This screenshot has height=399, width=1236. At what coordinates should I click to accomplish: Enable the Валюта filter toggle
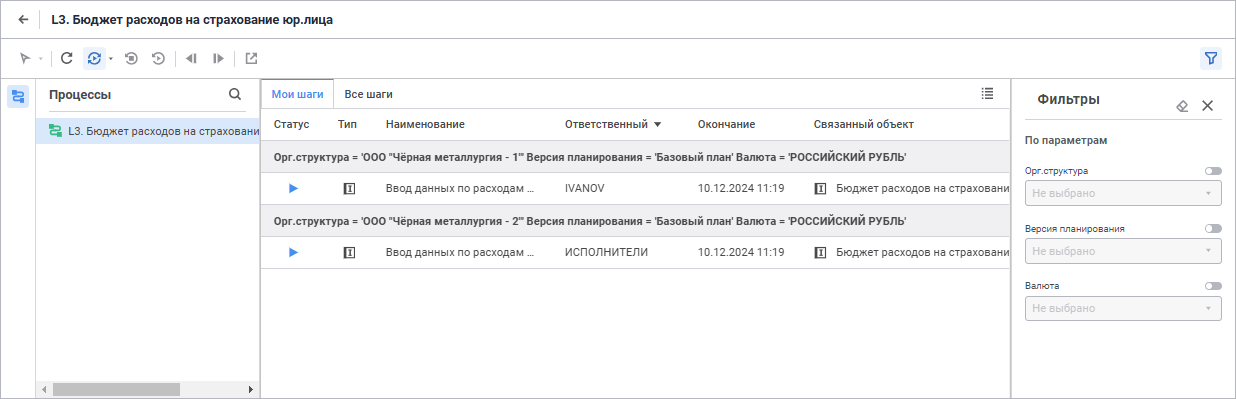point(1213,286)
